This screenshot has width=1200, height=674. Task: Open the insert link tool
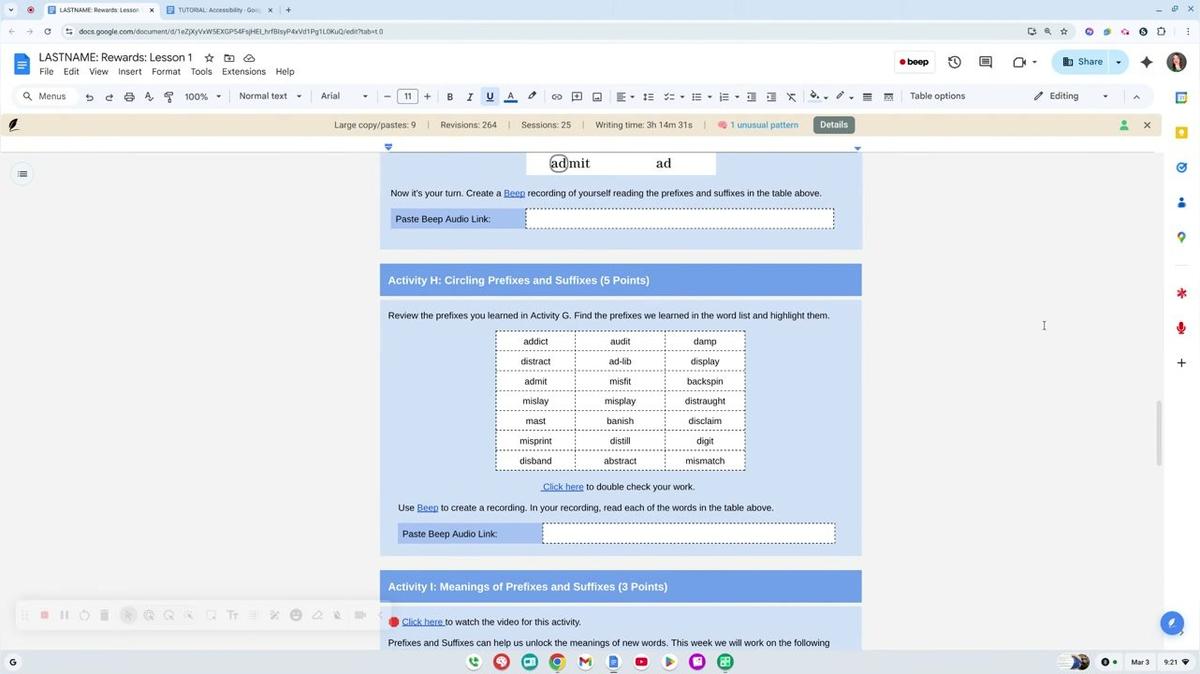pyautogui.click(x=557, y=96)
